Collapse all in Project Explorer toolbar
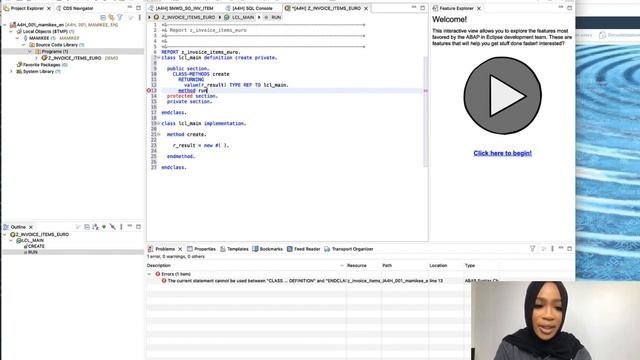Image resolution: width=640 pixels, height=360 pixels. [x=103, y=18]
